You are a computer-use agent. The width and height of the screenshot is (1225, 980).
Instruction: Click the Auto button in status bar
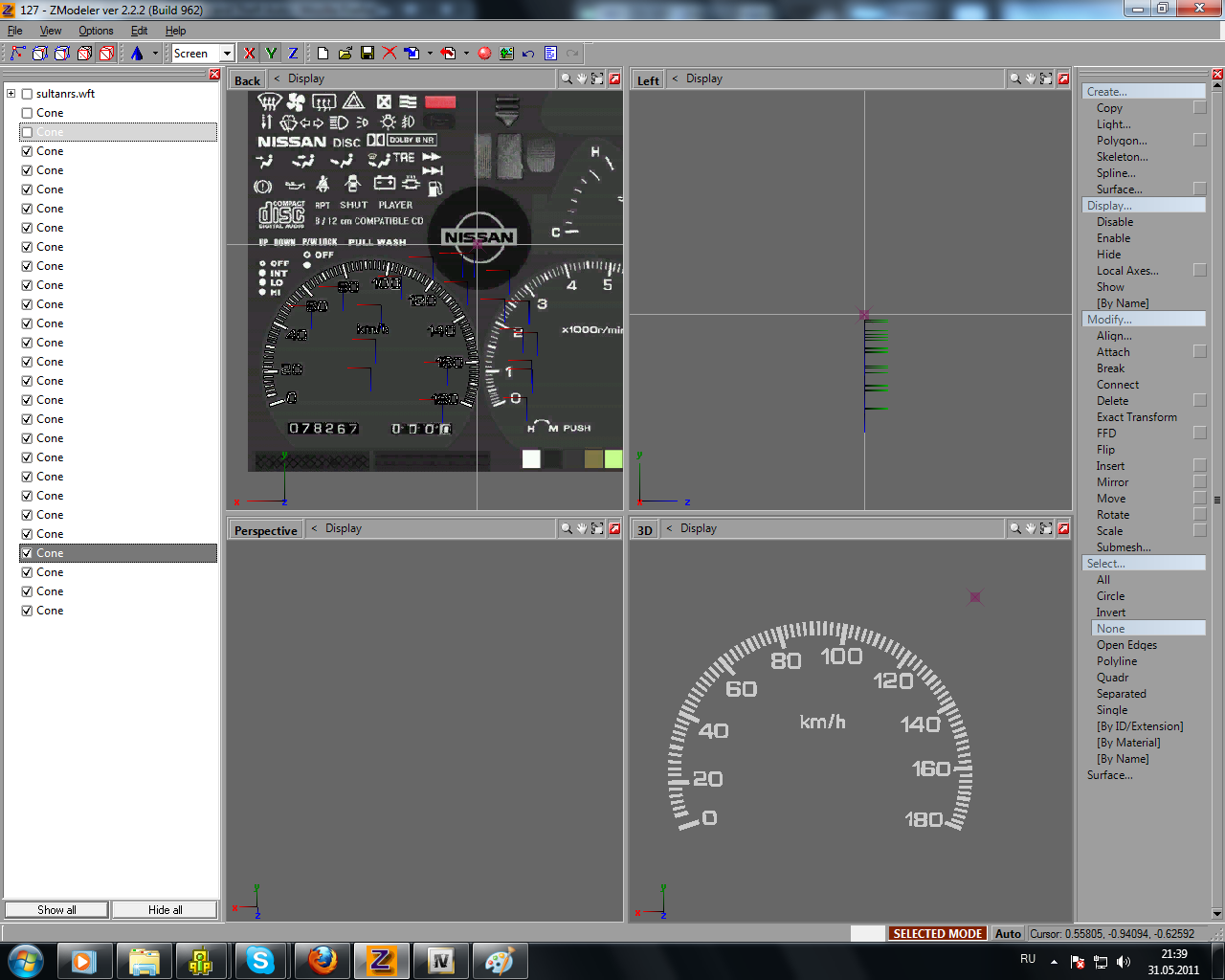(1008, 933)
